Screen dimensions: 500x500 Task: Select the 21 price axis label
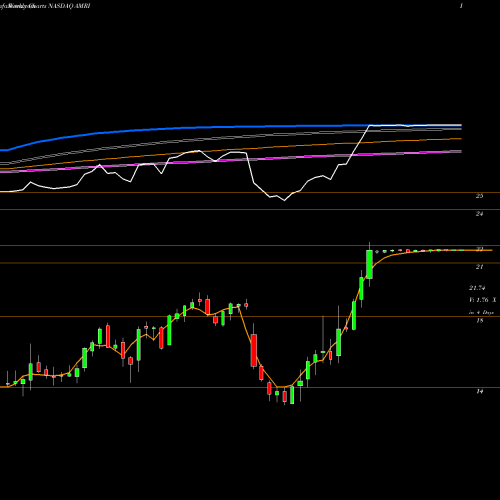pos(479,267)
